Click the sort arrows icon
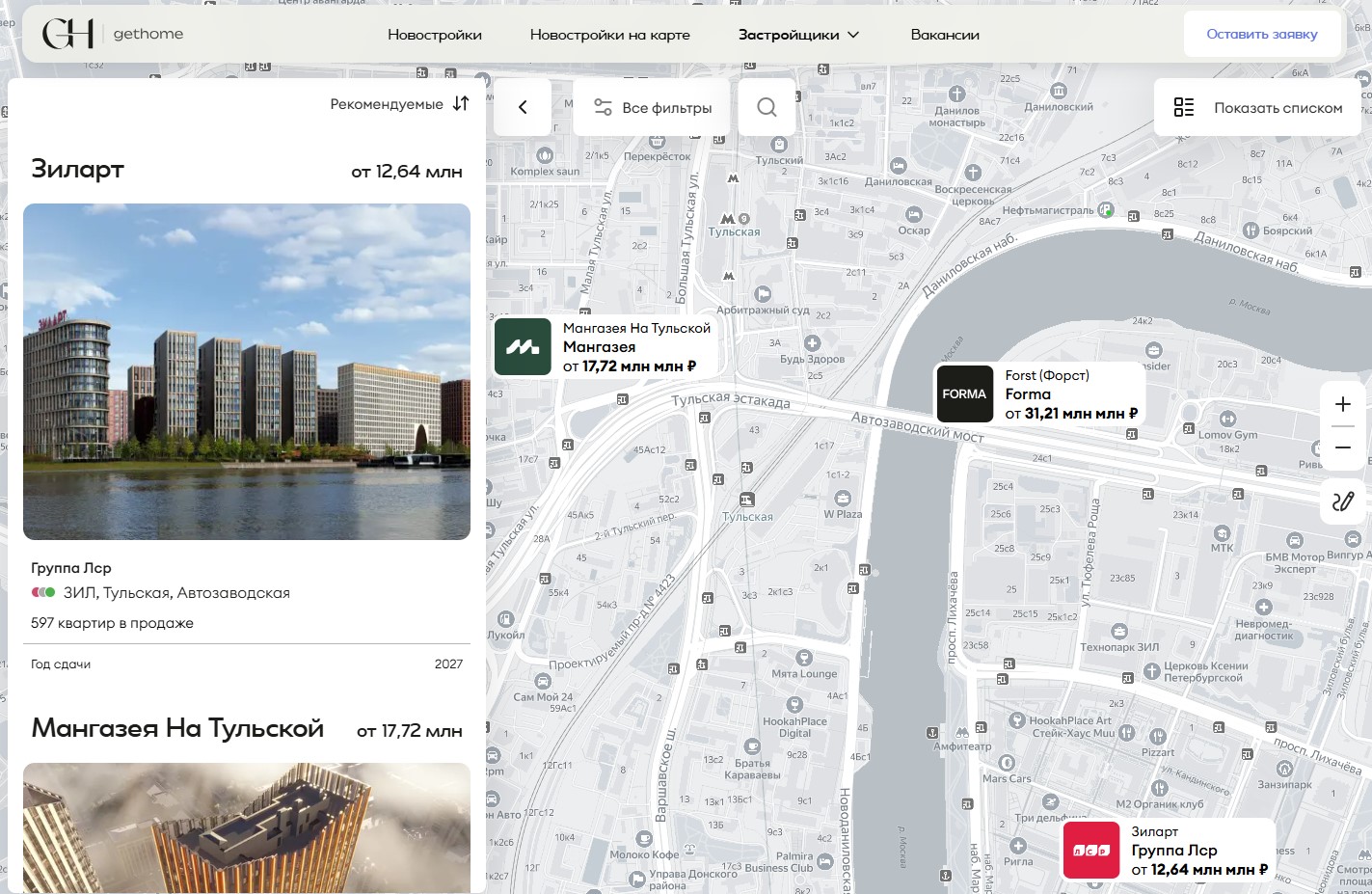The image size is (1372, 894). tap(461, 103)
